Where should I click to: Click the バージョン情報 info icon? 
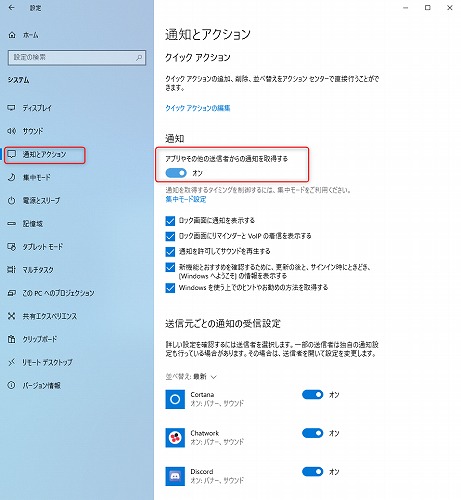click(x=12, y=385)
